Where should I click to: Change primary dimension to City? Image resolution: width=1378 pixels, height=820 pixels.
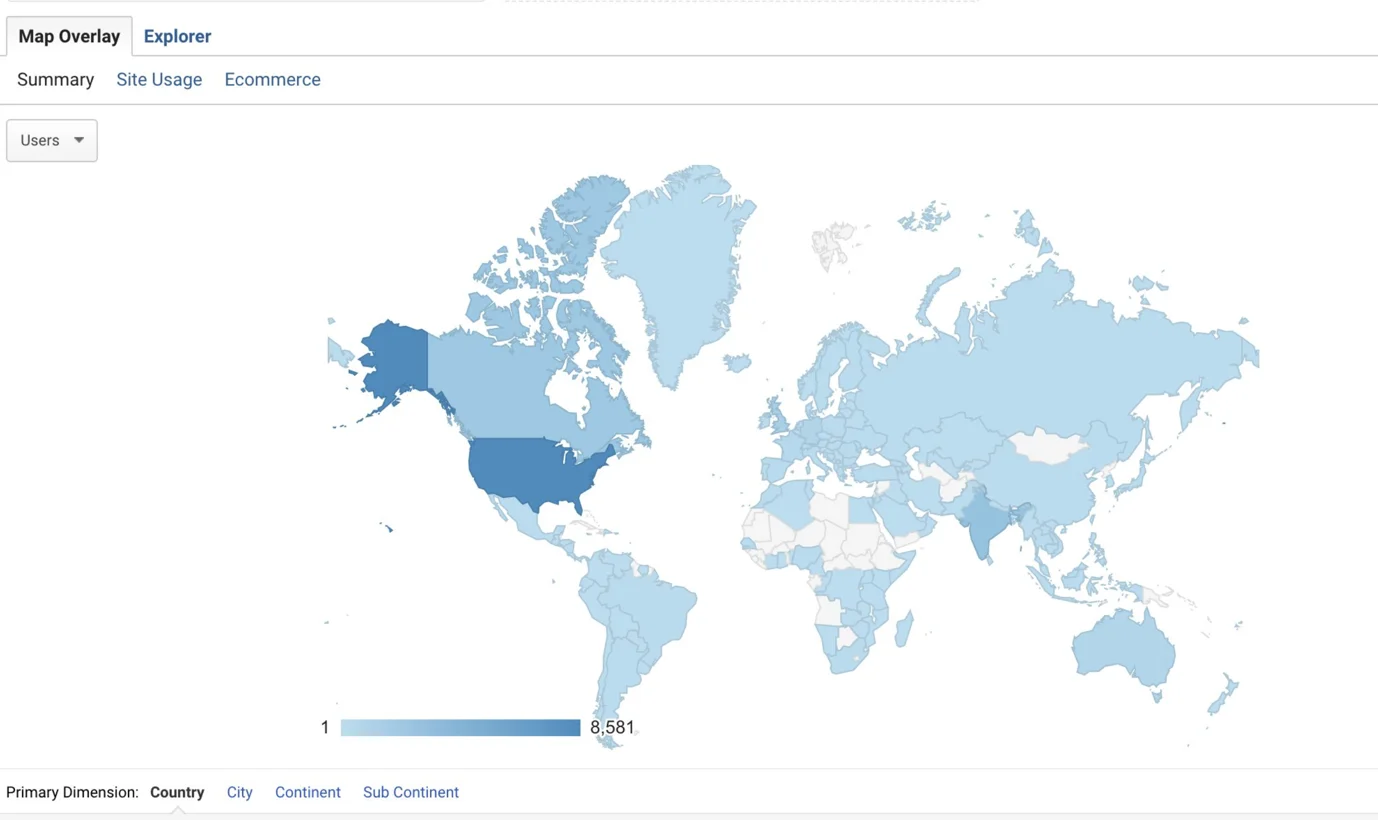coord(239,792)
